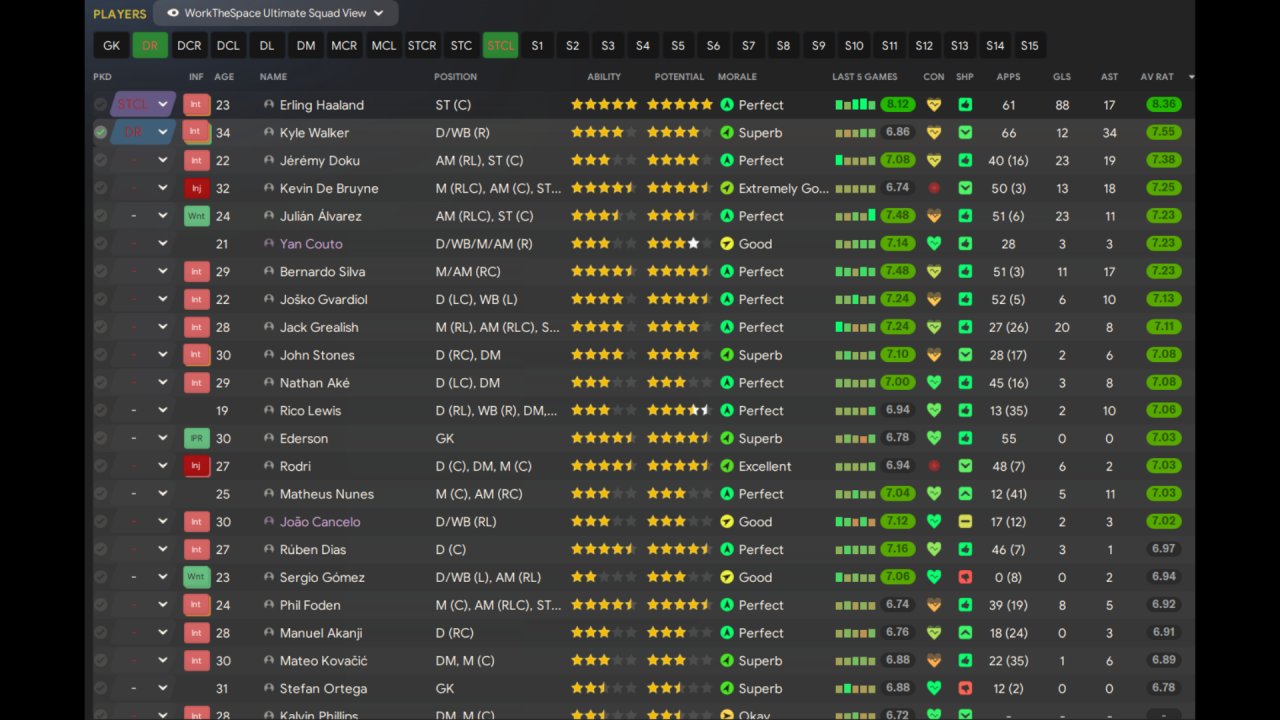Image resolution: width=1280 pixels, height=720 pixels.
Task: Click the condition heart icon for Erling Haaland
Action: (x=934, y=104)
